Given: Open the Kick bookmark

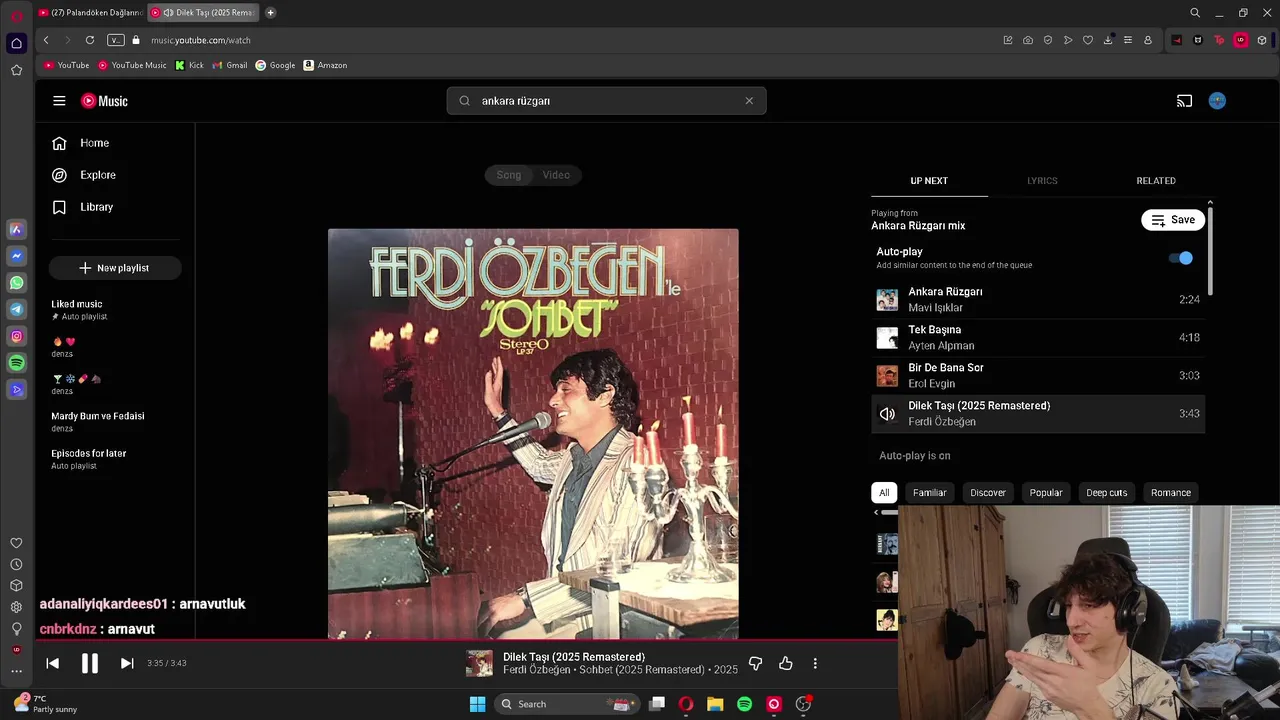Looking at the screenshot, I should coord(189,65).
